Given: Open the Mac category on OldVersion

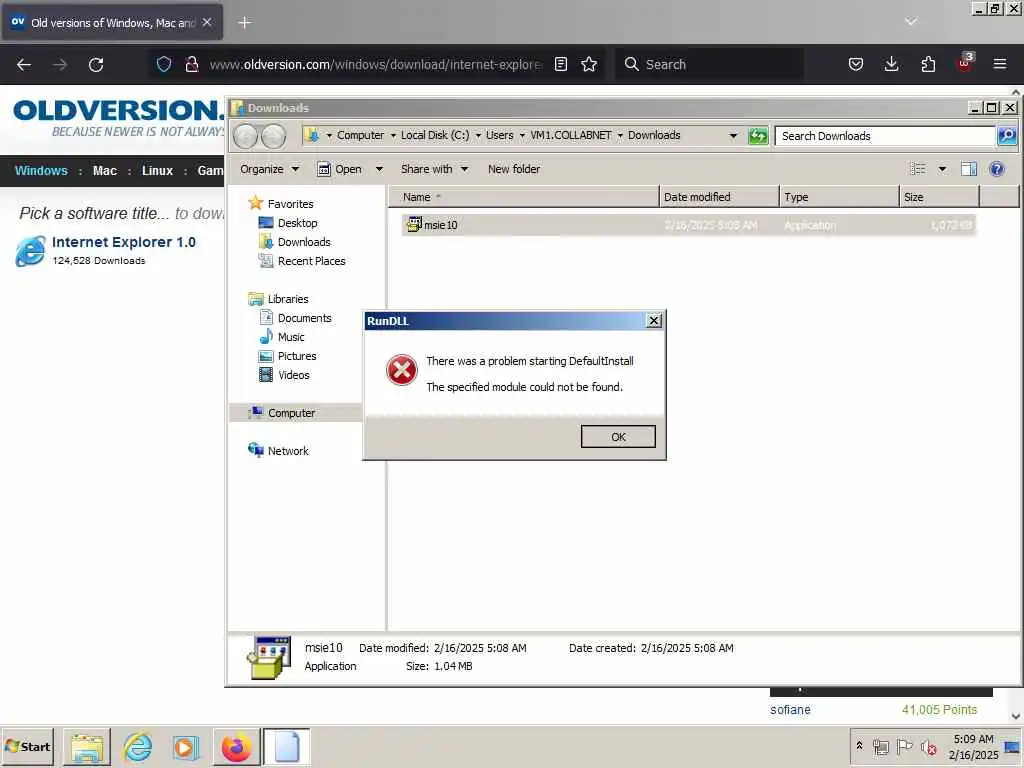Looking at the screenshot, I should tap(104, 170).
